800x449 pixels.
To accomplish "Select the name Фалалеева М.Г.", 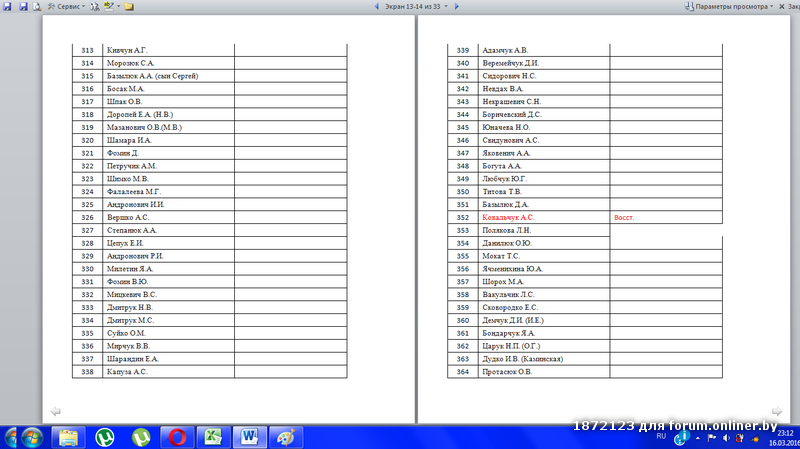I will click(134, 192).
